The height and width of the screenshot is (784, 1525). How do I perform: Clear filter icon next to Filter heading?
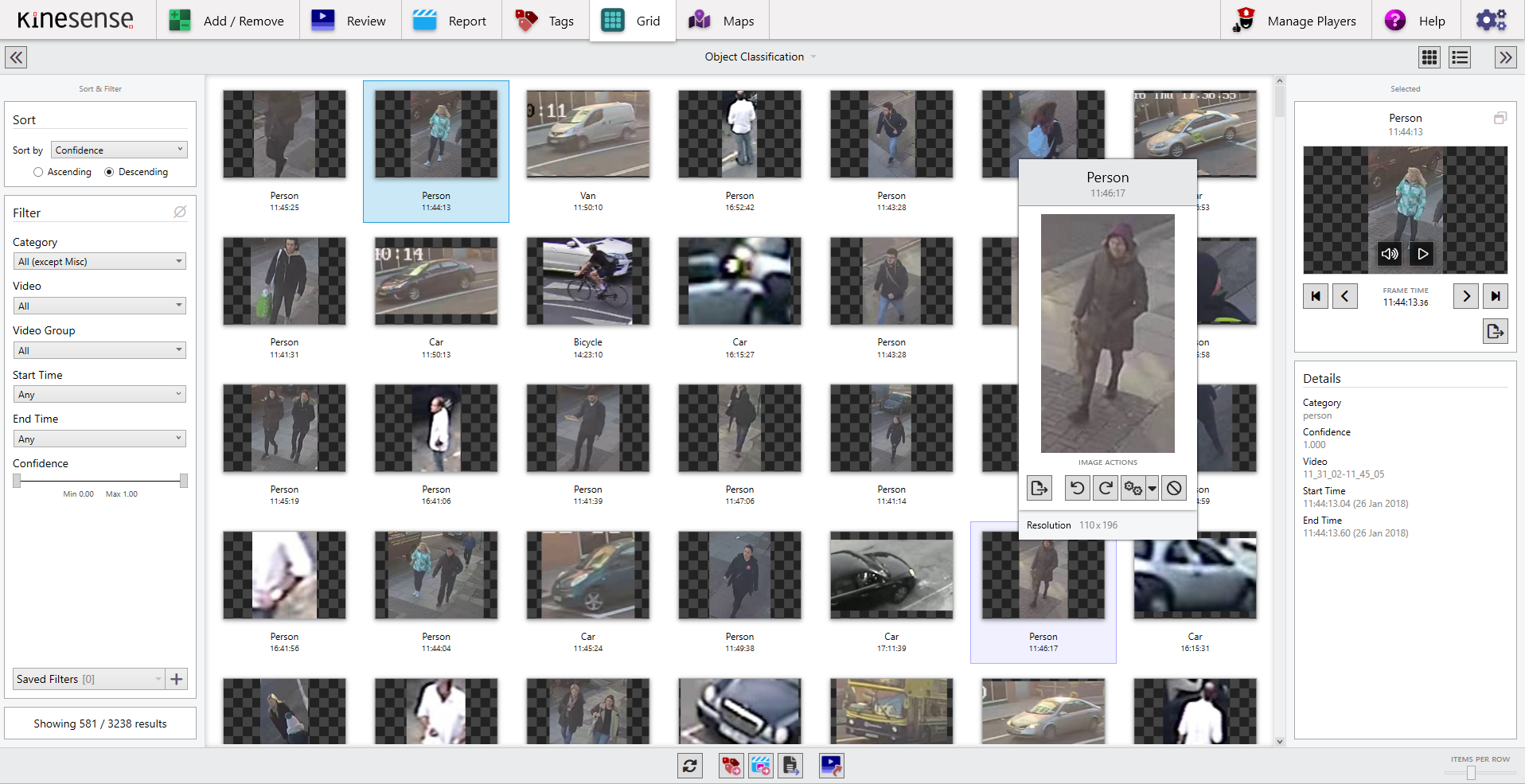(x=180, y=212)
